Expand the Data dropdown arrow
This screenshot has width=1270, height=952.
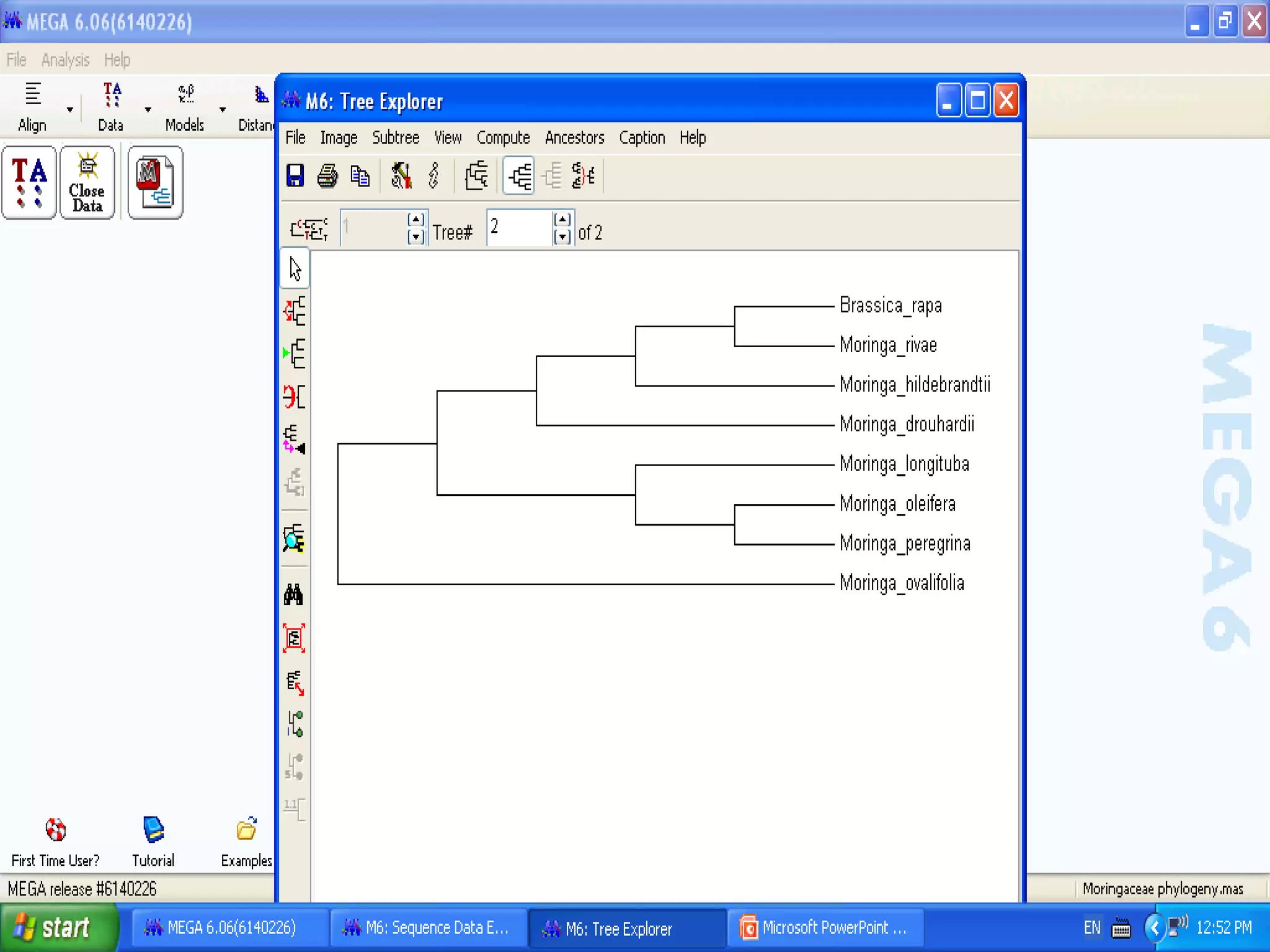(x=148, y=110)
